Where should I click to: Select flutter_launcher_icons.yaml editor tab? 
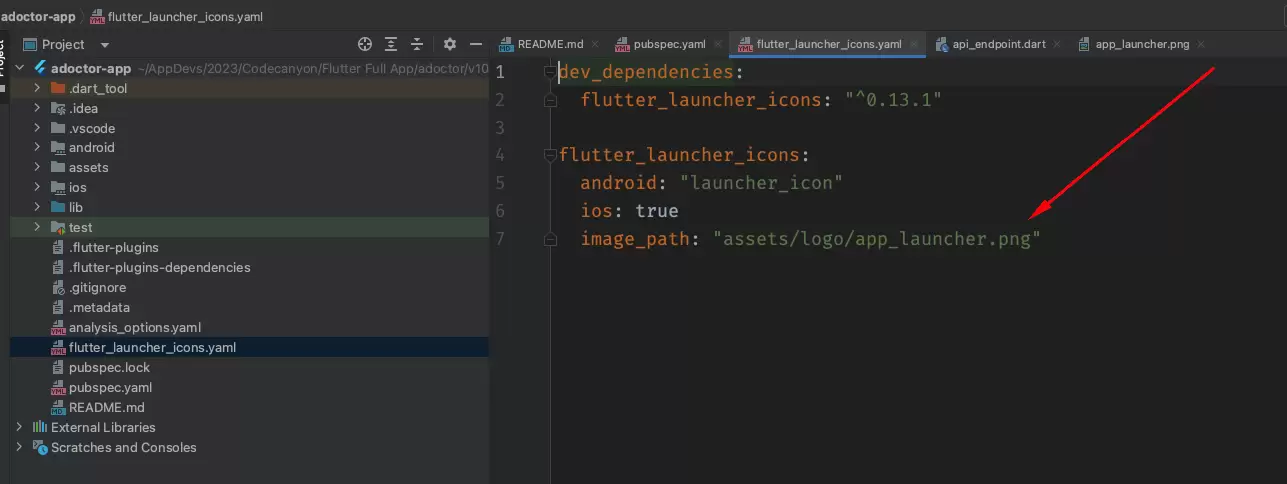[829, 44]
